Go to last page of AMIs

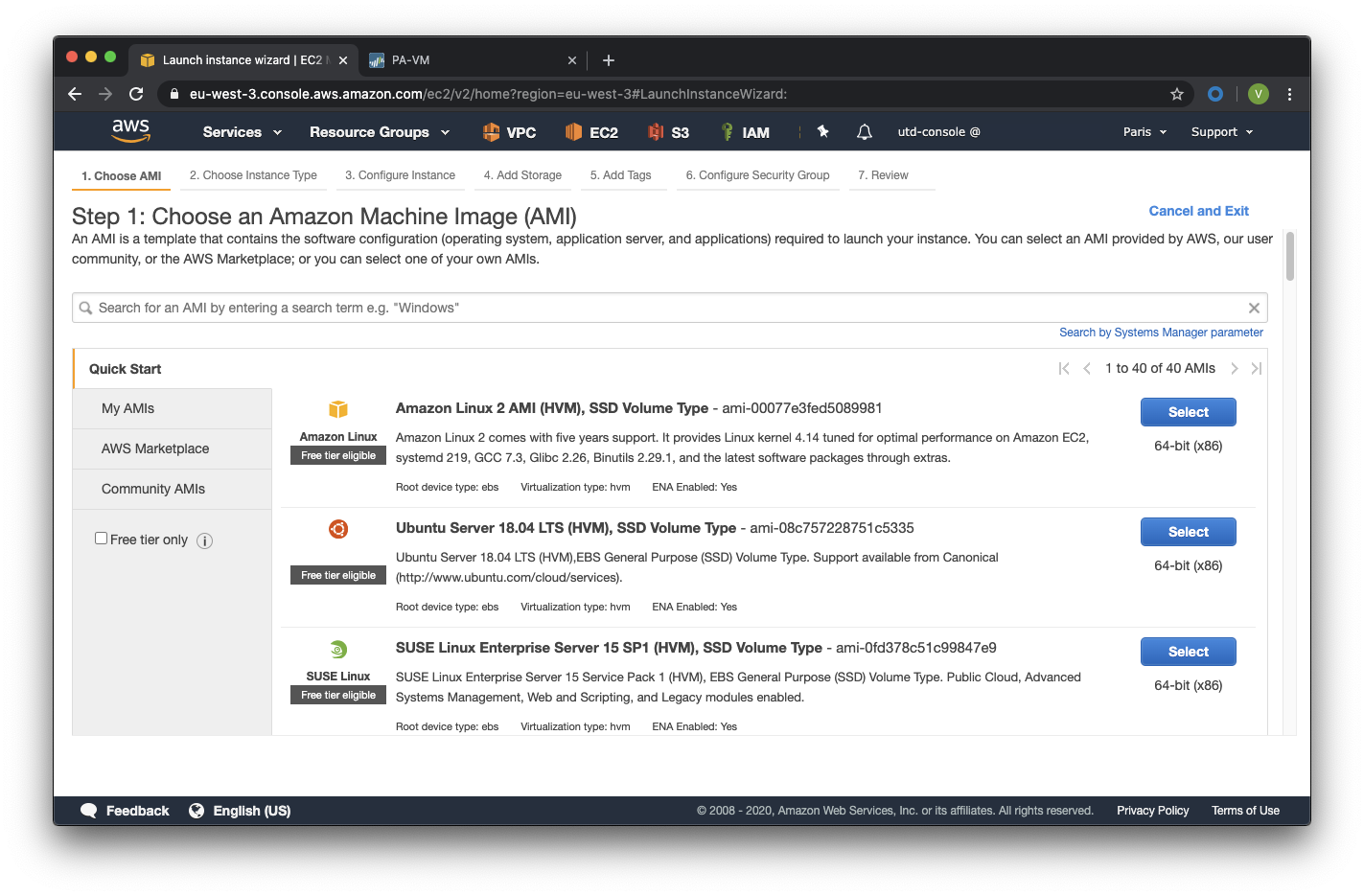pyautogui.click(x=1257, y=368)
